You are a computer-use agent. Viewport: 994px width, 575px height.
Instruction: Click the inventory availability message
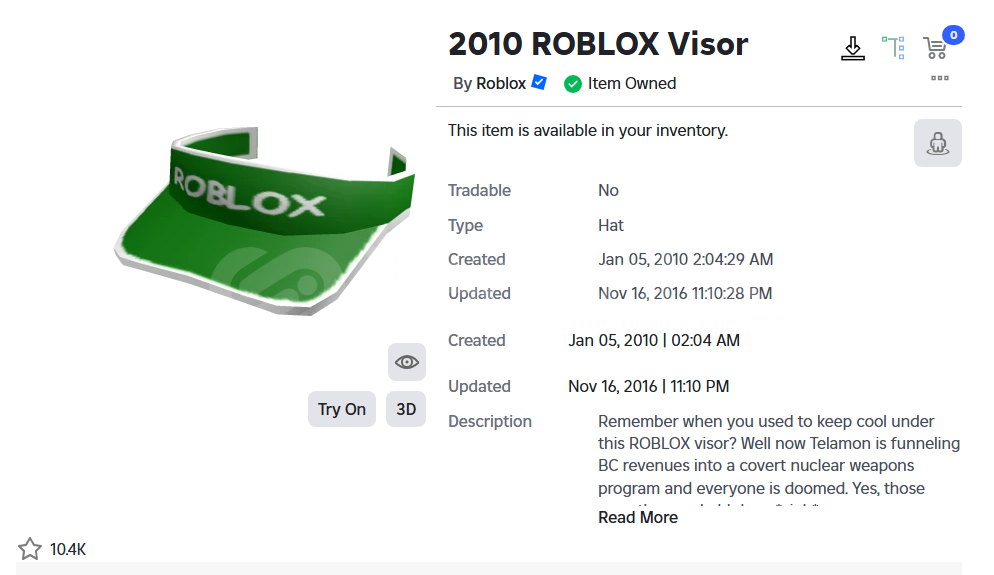588,131
